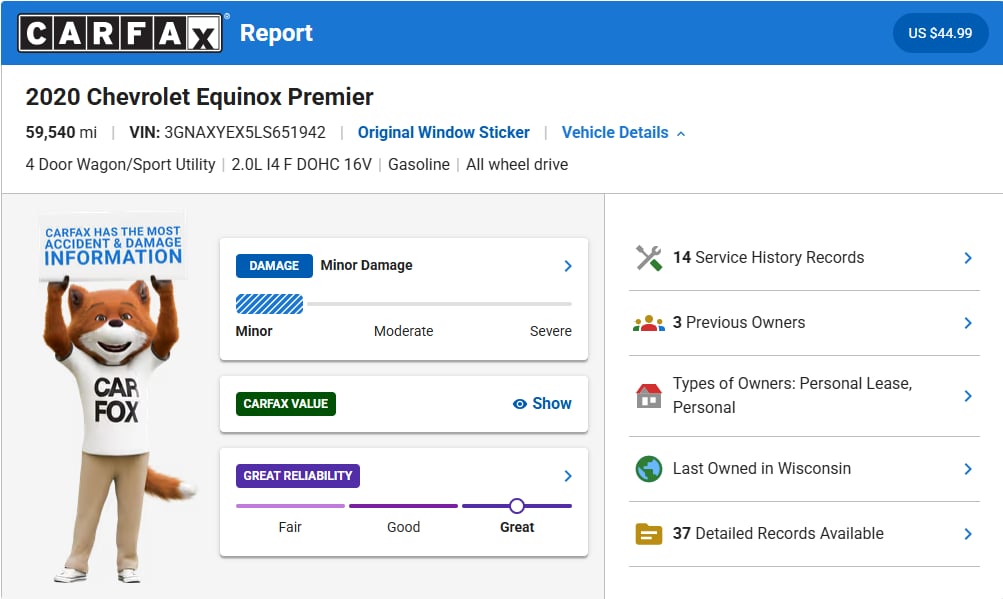Screen dimensions: 1003x599
Task: Click the wrench service history icon
Action: point(649,258)
